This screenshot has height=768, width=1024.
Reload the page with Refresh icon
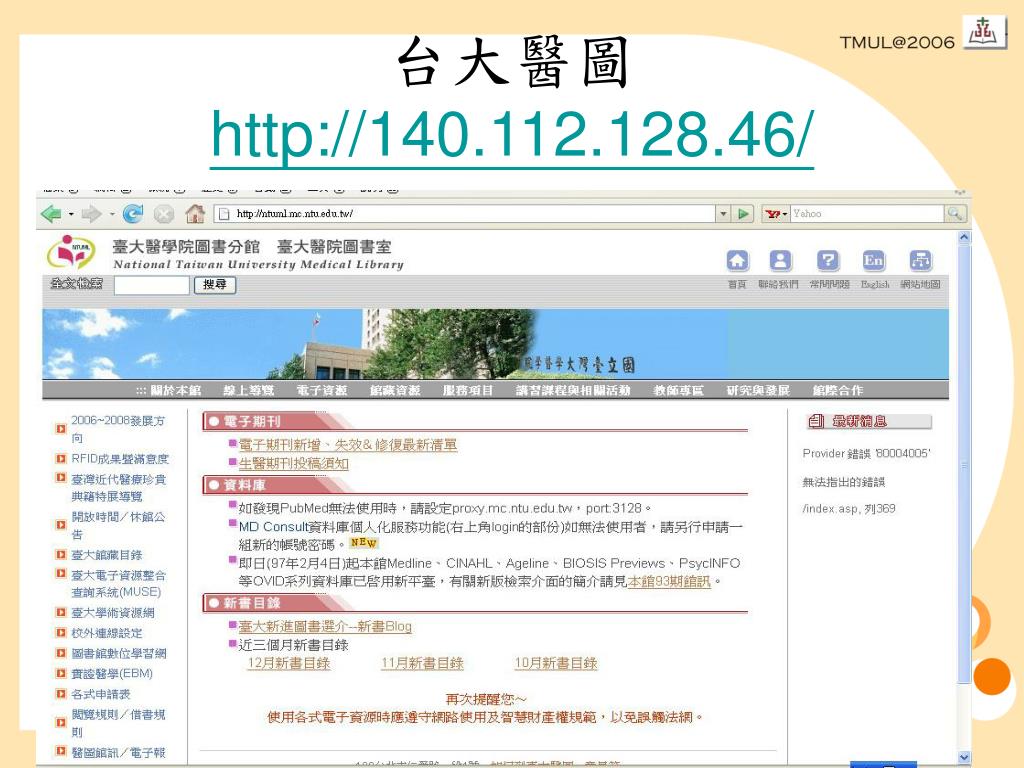point(133,214)
